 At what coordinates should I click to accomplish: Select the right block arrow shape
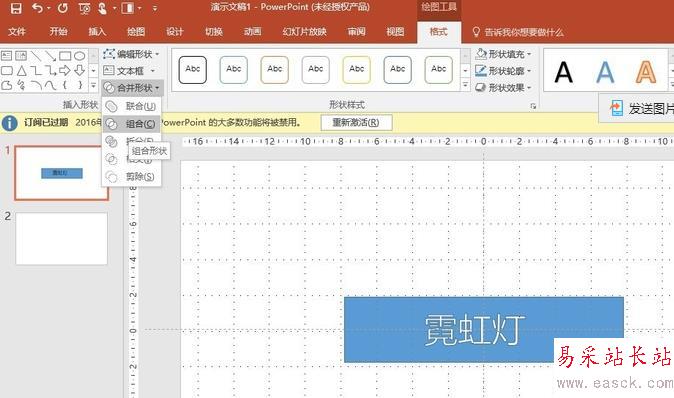point(65,70)
